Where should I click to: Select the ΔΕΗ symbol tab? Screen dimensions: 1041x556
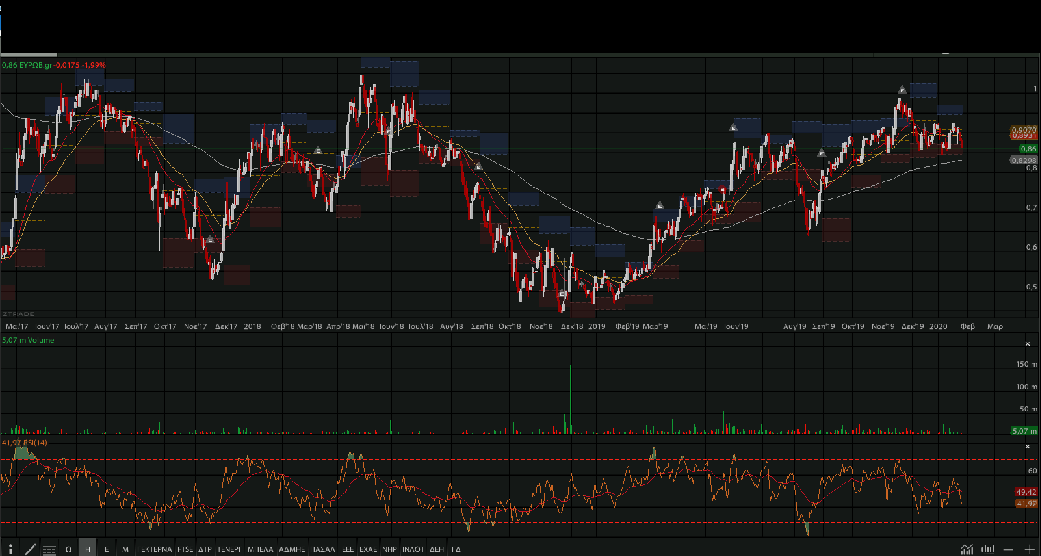436,549
